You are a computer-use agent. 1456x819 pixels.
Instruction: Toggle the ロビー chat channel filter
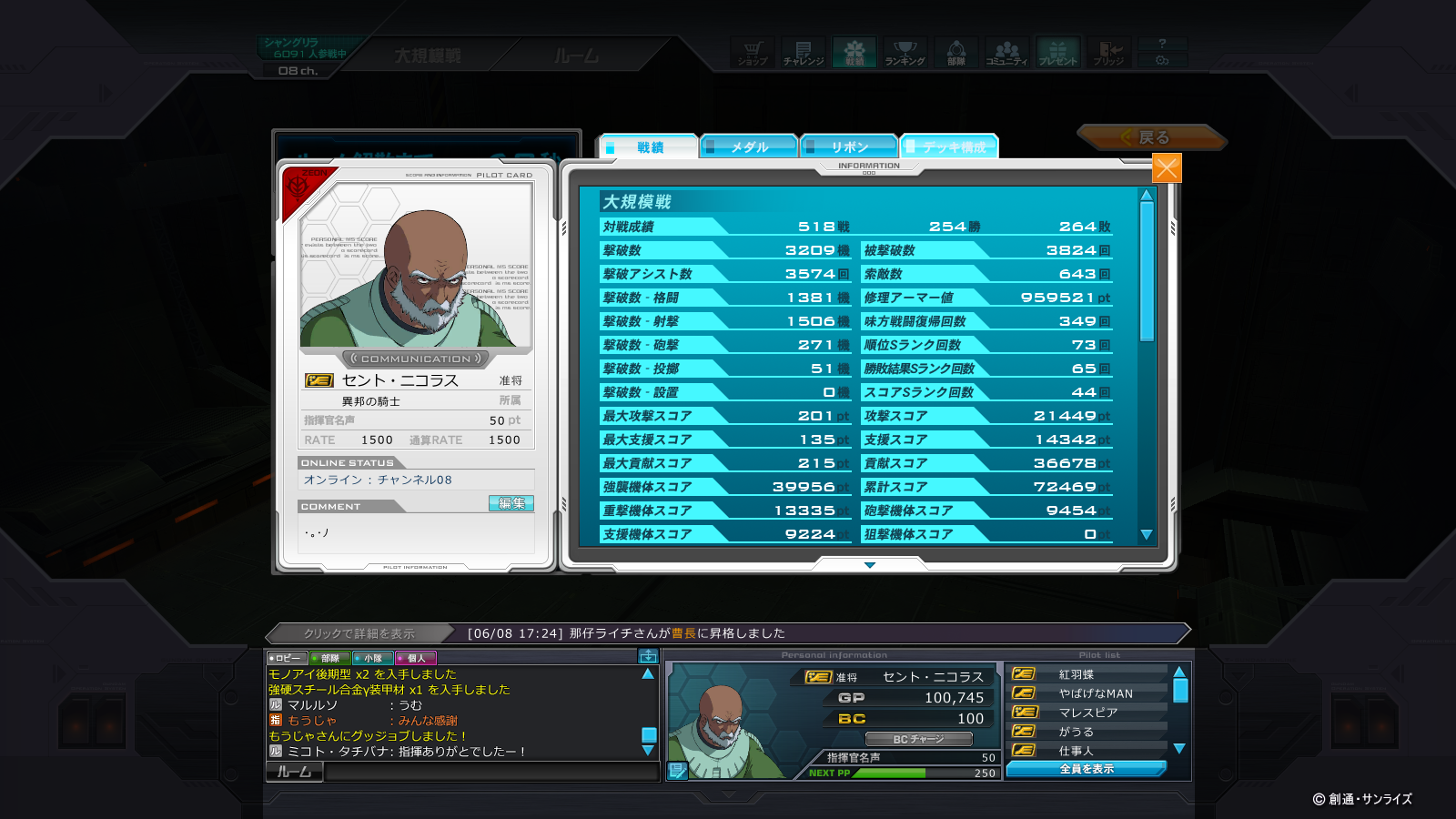point(287,658)
